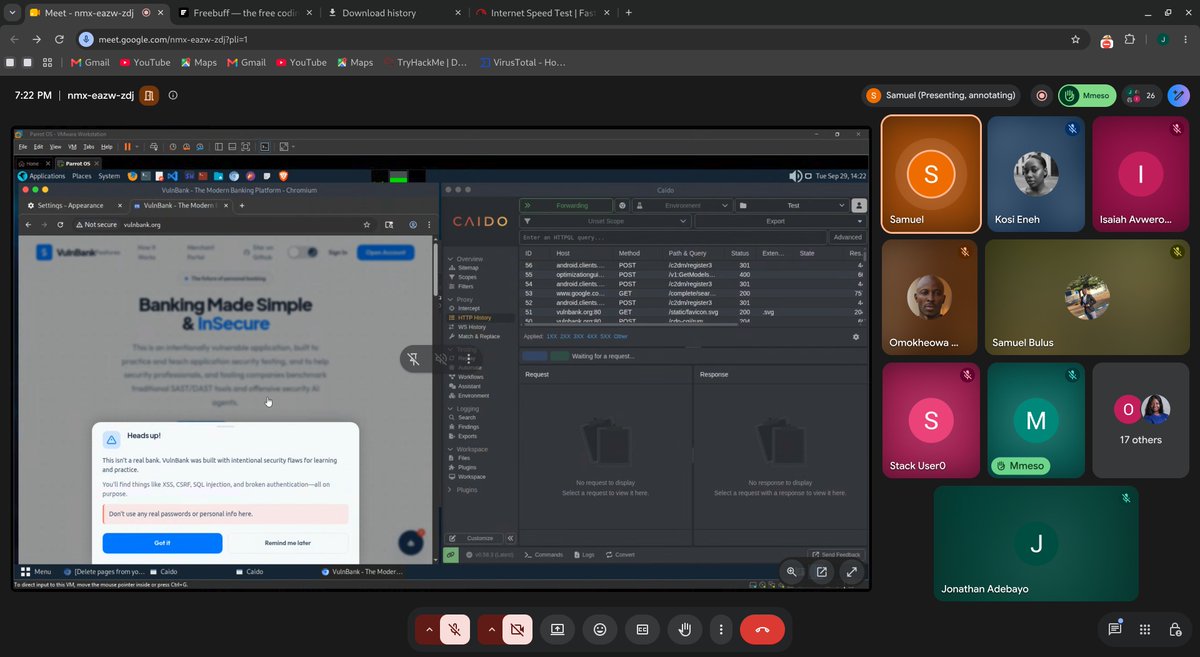Toggle VulnBank dark mode switch
The image size is (1200, 657).
302,253
